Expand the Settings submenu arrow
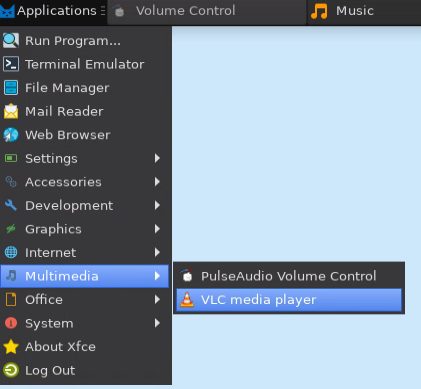The image size is (421, 389). 157,158
